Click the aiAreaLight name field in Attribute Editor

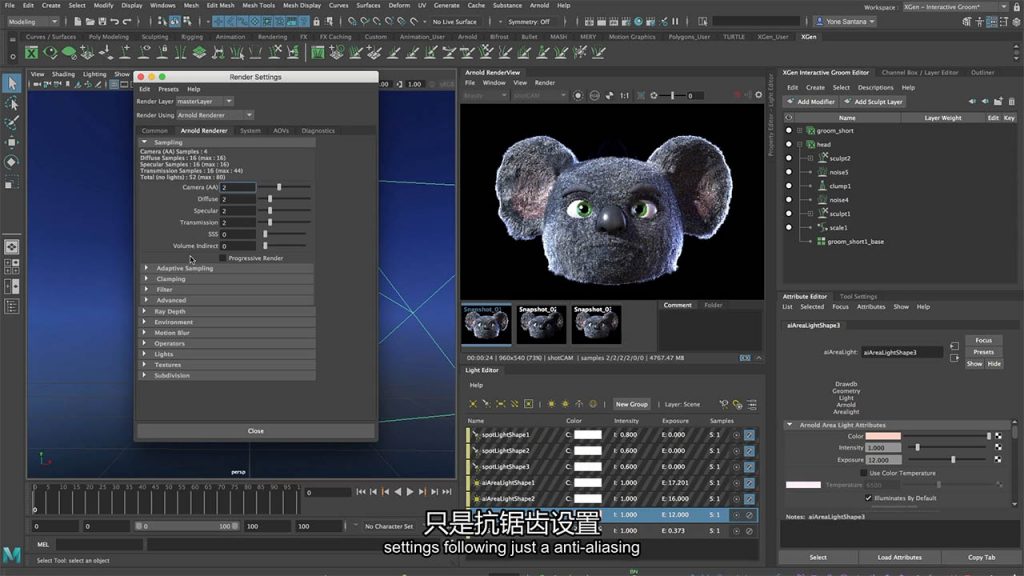click(x=902, y=353)
